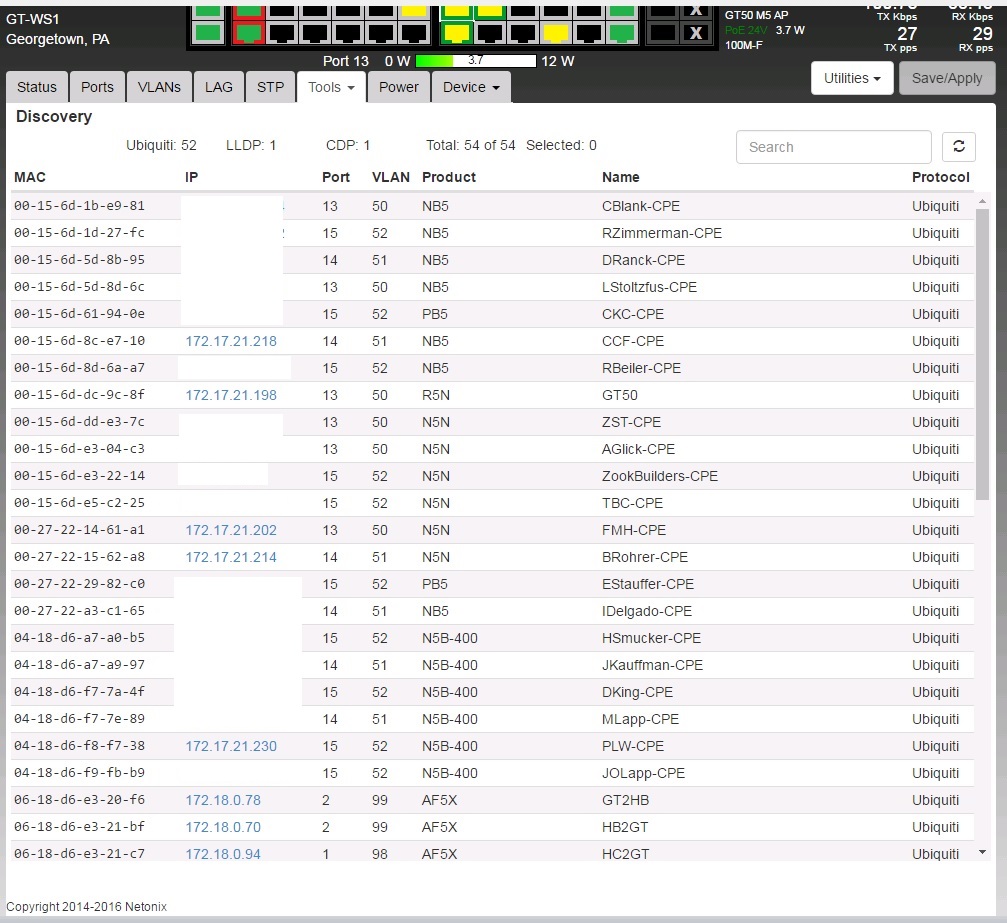Click inside the Search input field
Viewport: 1007px width, 923px height.
(x=833, y=147)
